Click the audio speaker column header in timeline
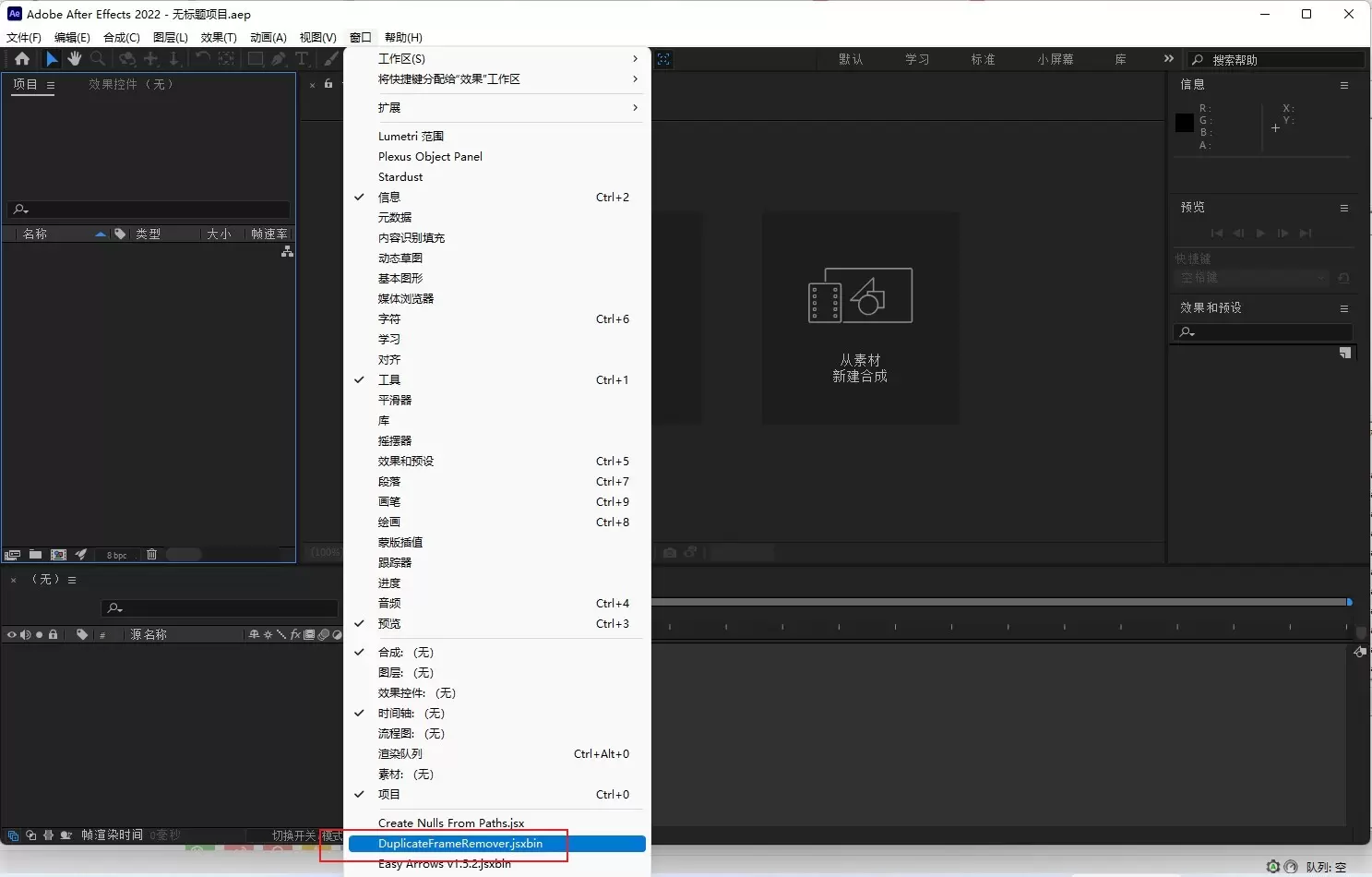 click(25, 635)
